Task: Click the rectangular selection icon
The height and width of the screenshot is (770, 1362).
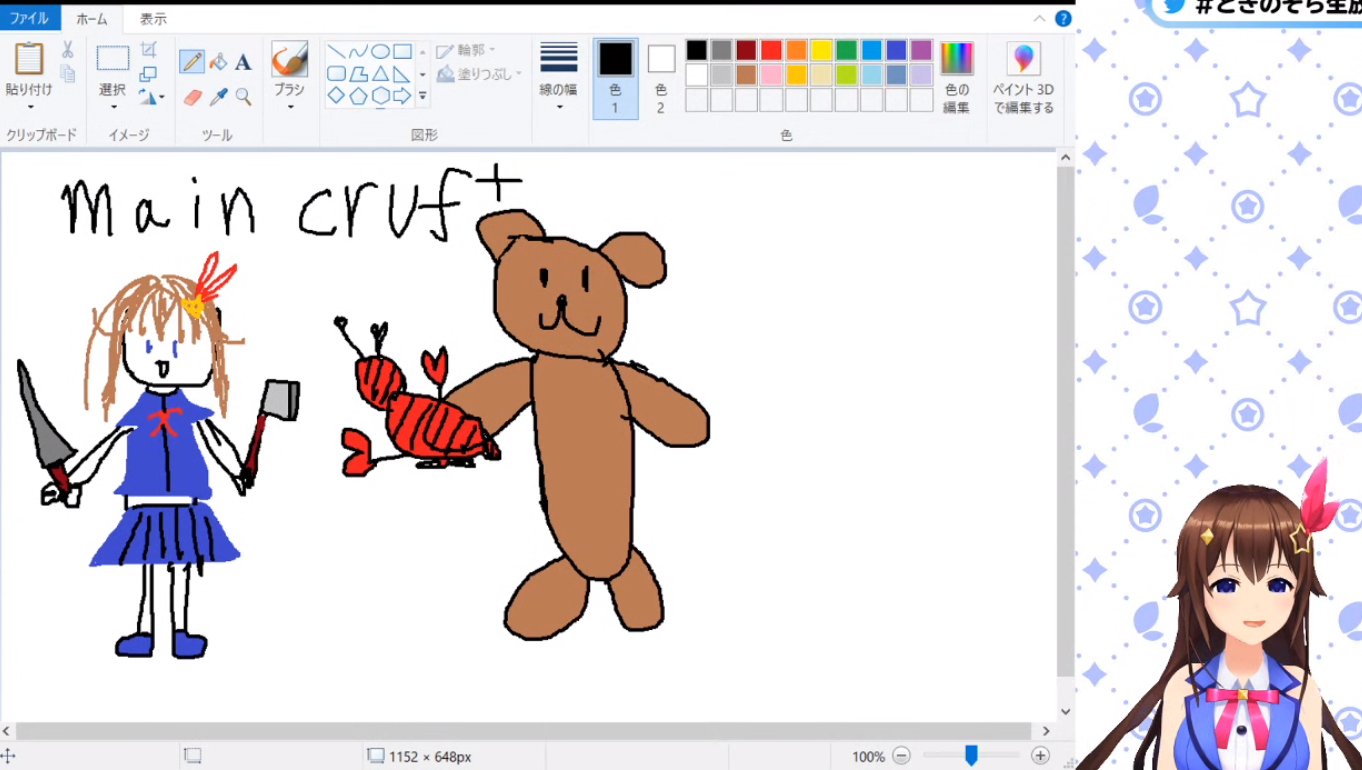Action: pyautogui.click(x=113, y=58)
